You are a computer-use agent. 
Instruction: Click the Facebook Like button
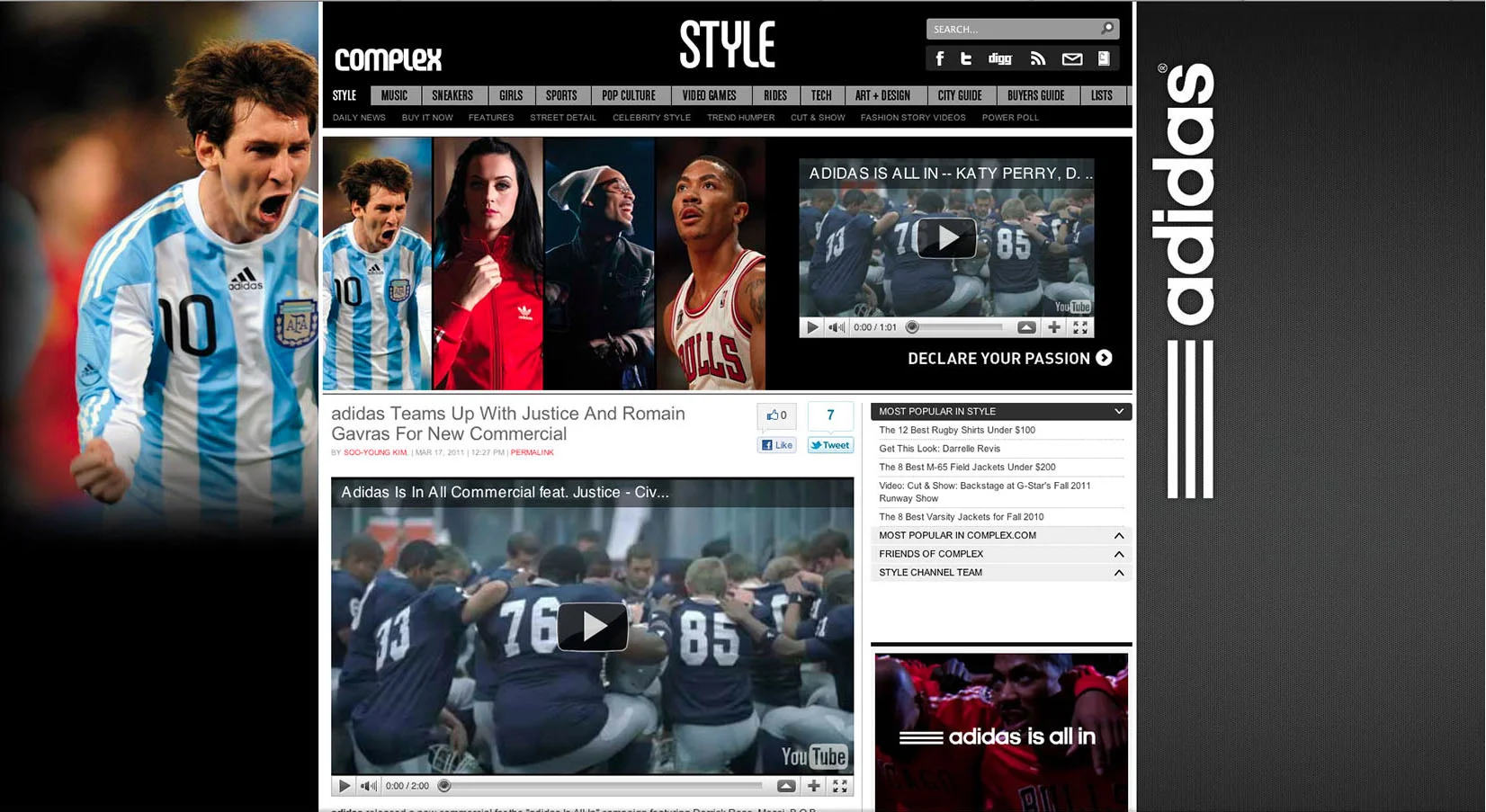pos(776,445)
